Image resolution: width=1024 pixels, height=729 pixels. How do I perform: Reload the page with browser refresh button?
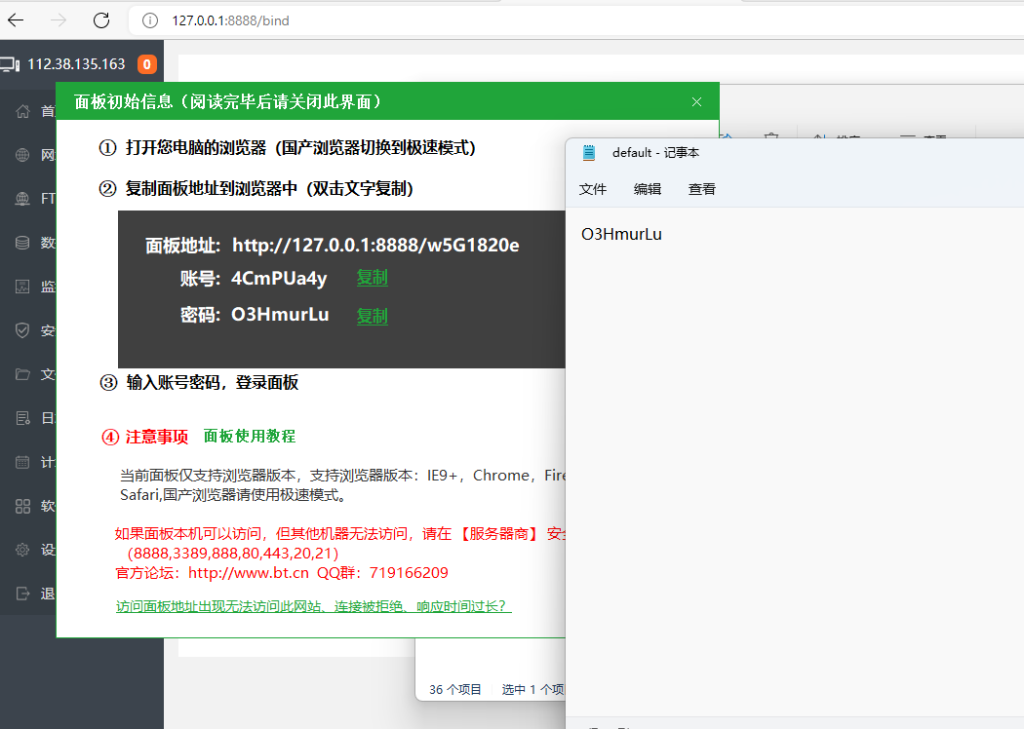(x=101, y=20)
